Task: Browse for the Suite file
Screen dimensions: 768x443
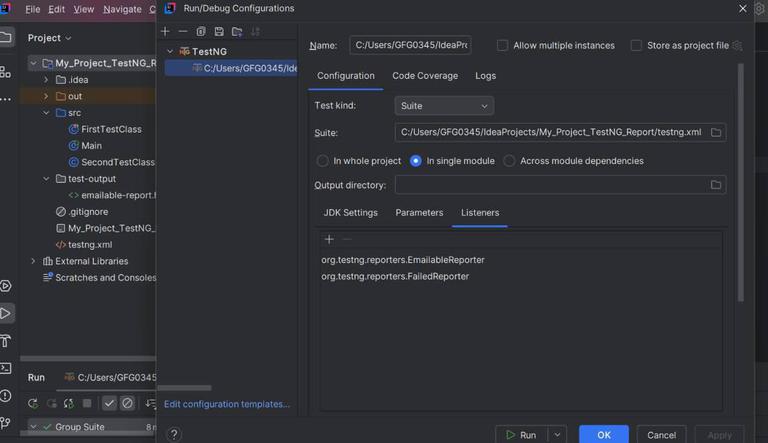Action: point(716,132)
